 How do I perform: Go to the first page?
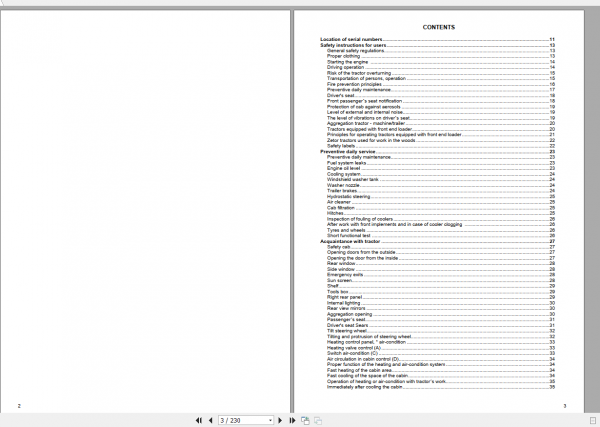(199, 420)
